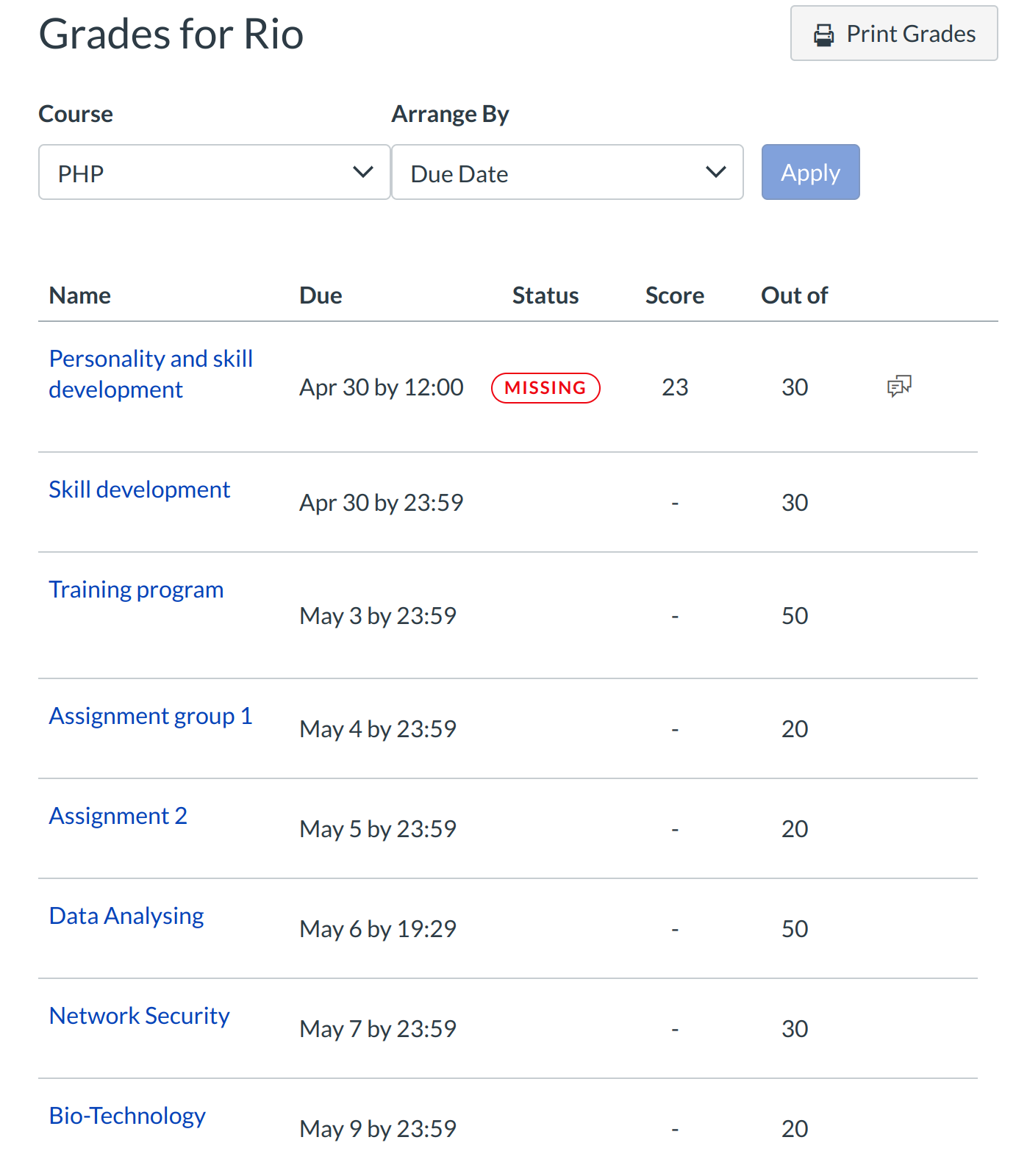Click the printer icon in Print Grades
1016x1176 pixels.
tap(823, 35)
